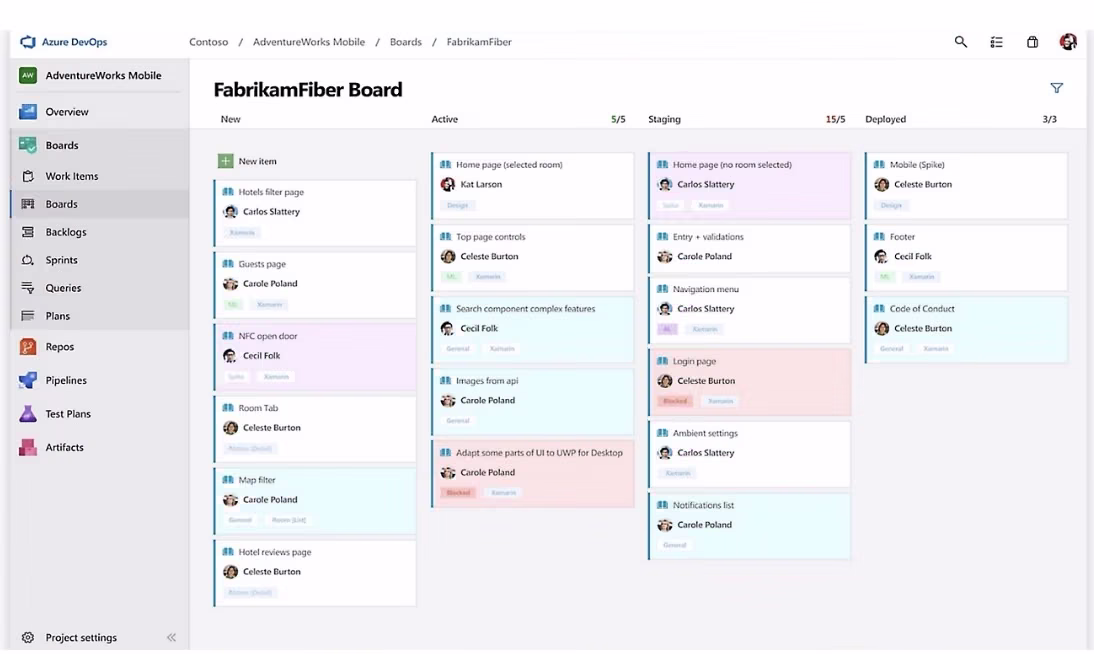This screenshot has width=1094, height=654.
Task: Click the Active column header
Action: click(x=444, y=119)
